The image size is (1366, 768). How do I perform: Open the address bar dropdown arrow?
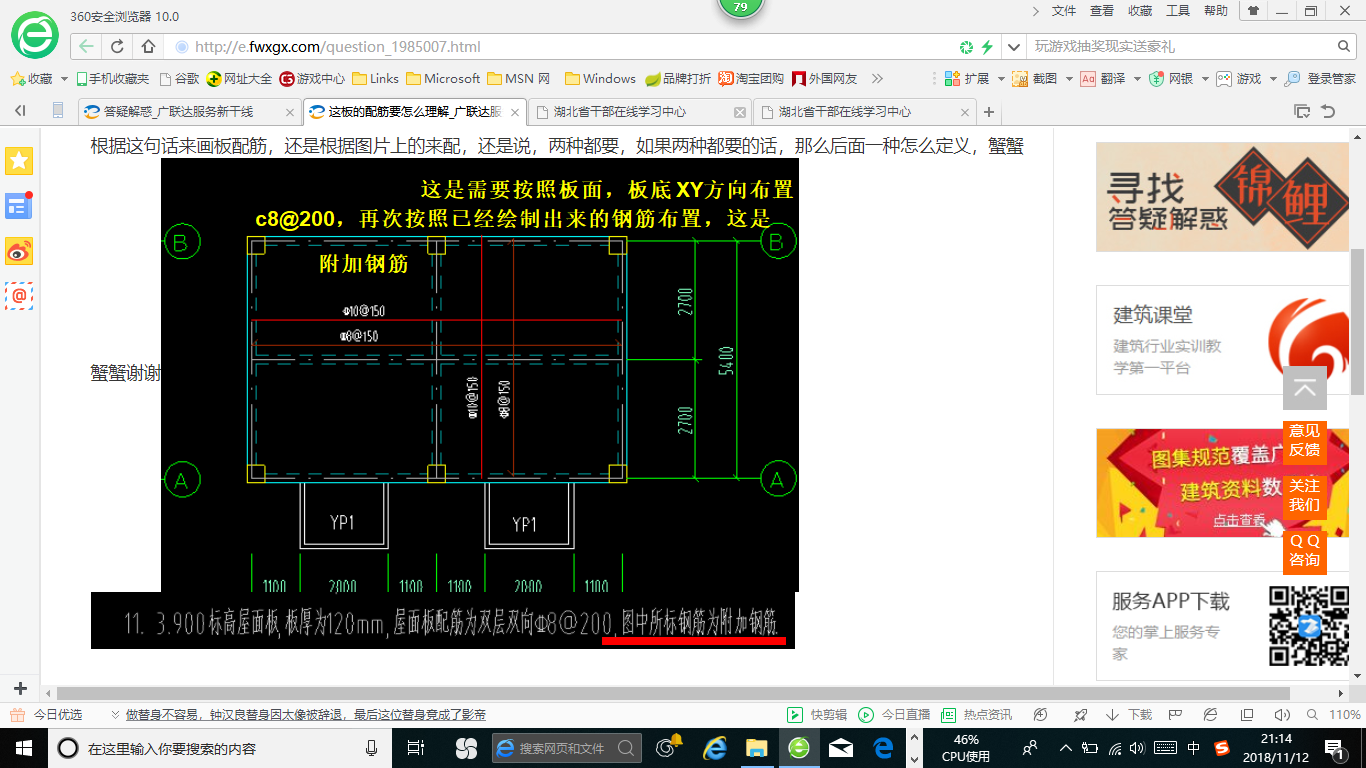pyautogui.click(x=1014, y=47)
